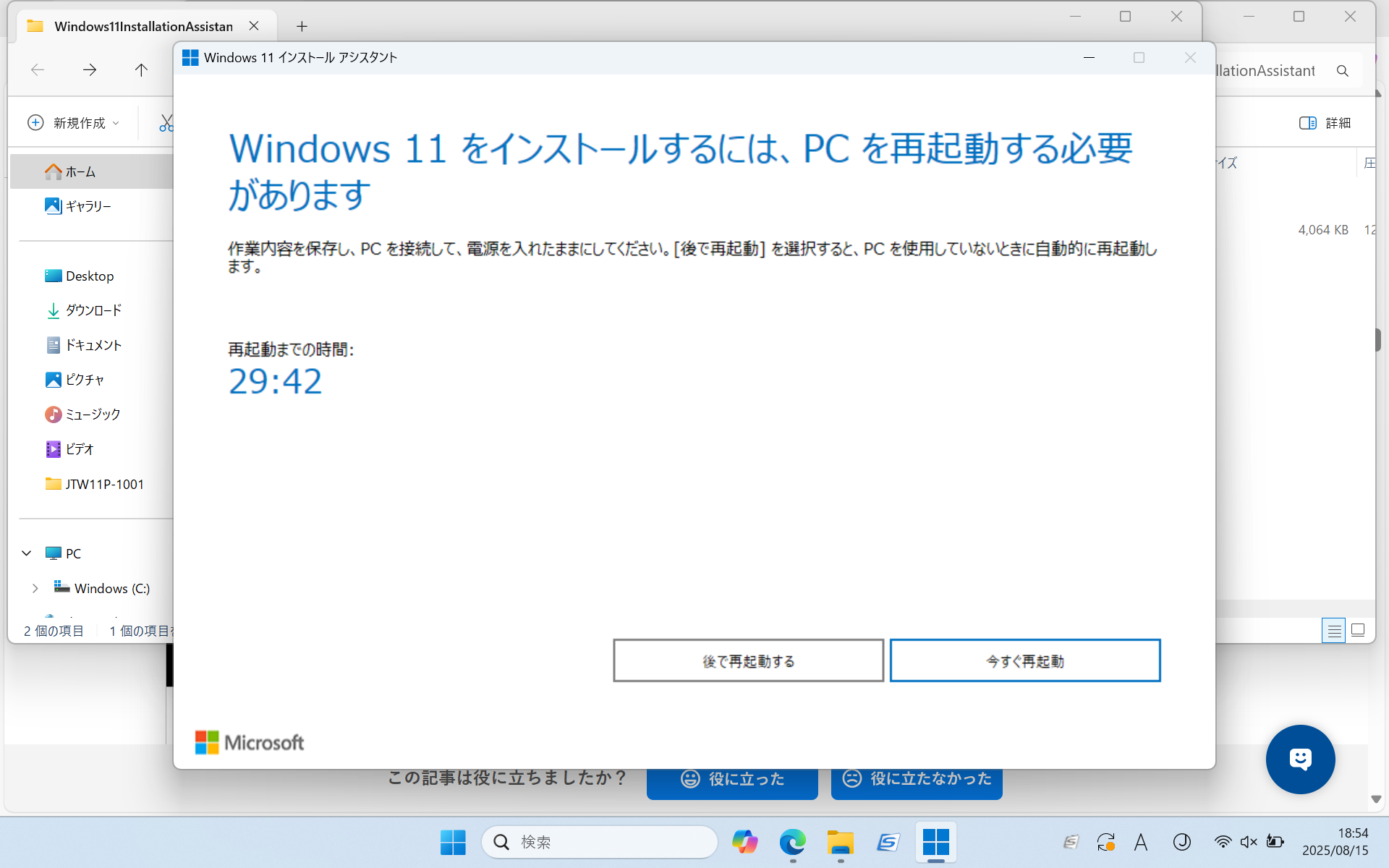Click the 後で再起動する restart later button
Viewport: 1389px width, 868px height.
coord(748,660)
